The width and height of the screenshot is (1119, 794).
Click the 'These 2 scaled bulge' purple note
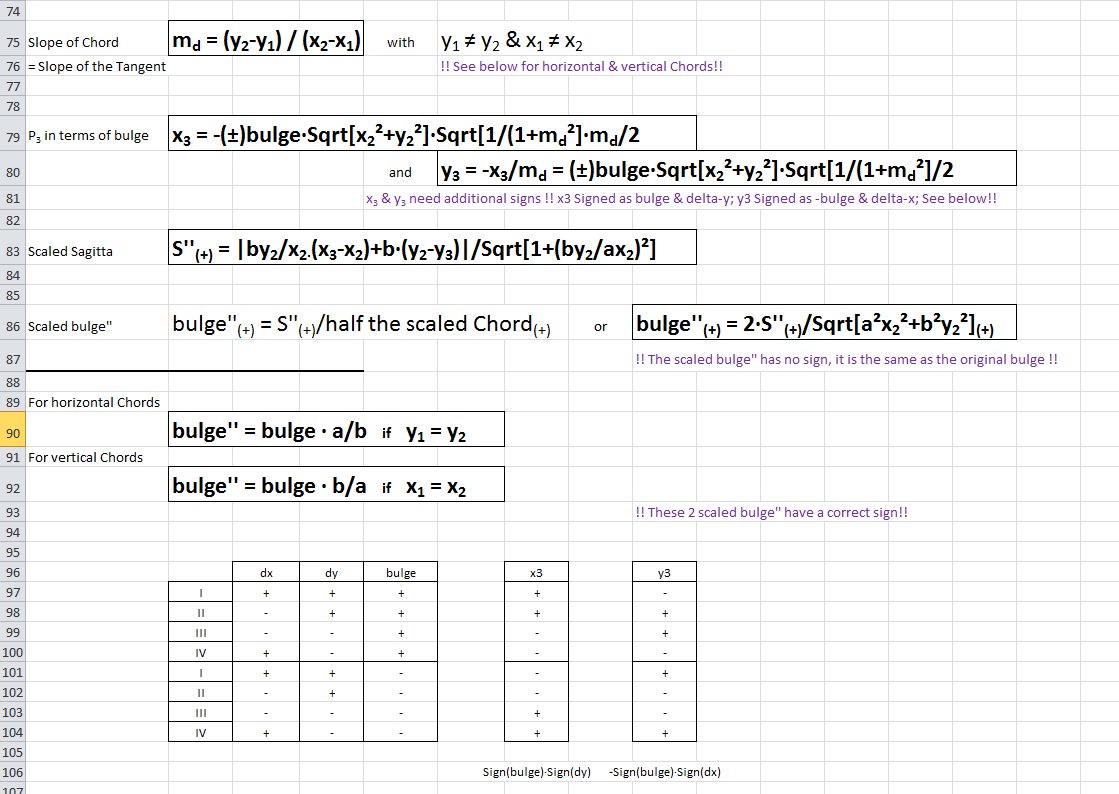771,513
